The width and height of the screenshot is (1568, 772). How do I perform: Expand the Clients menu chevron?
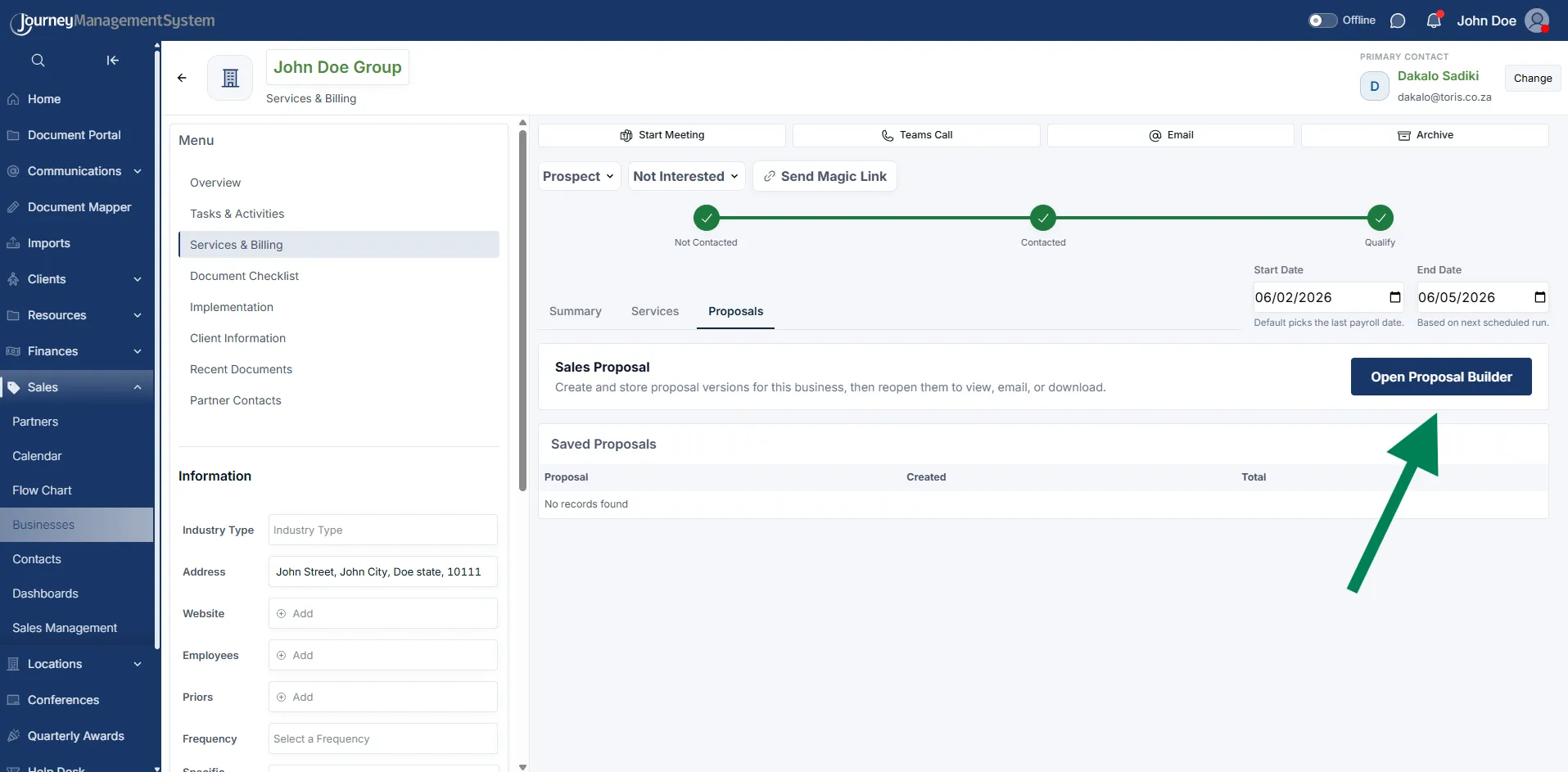[138, 279]
